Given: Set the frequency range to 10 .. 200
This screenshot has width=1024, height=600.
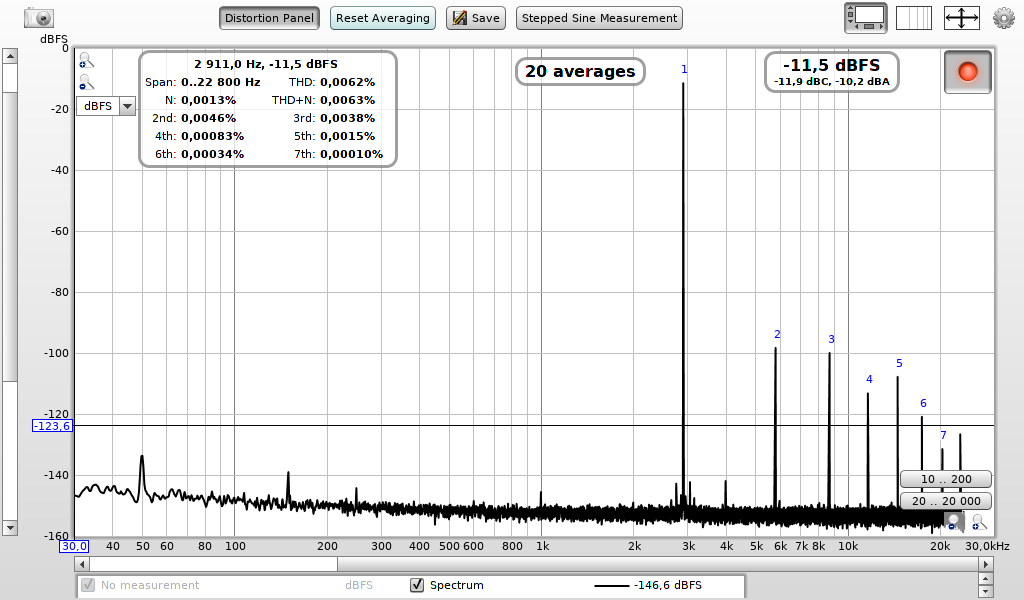Looking at the screenshot, I should (946, 479).
